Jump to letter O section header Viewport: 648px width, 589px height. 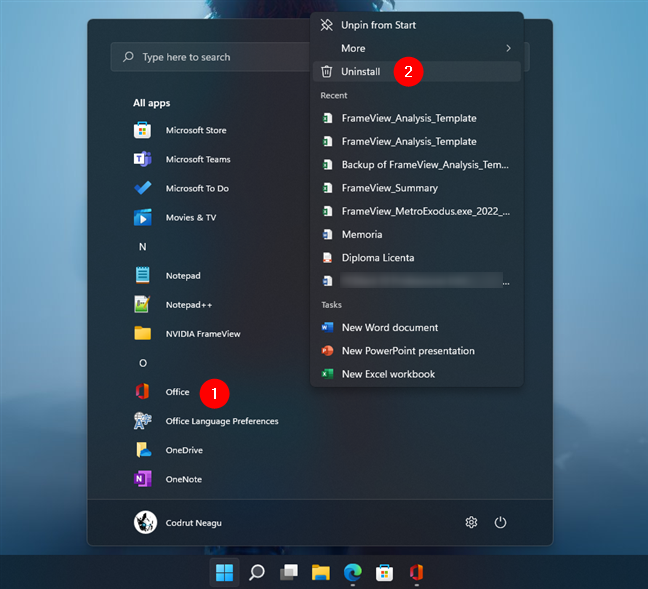click(143, 363)
